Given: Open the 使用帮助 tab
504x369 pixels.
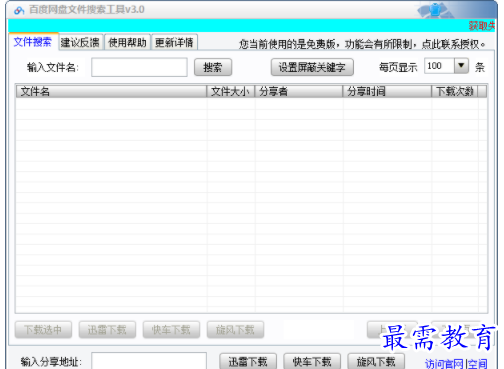Looking at the screenshot, I should click(127, 42).
